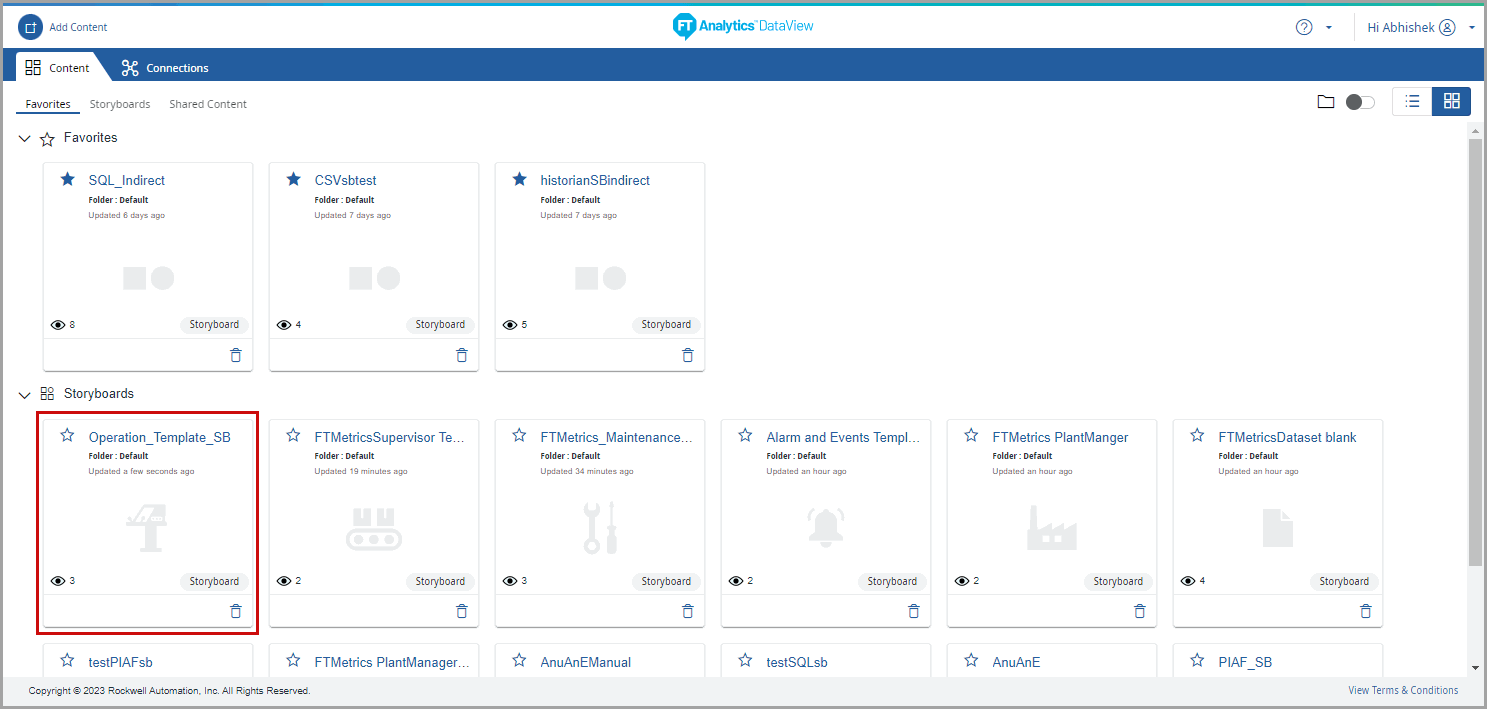The height and width of the screenshot is (709, 1487).
Task: Open Operation_Template_SB storyboard title
Action: click(x=160, y=437)
